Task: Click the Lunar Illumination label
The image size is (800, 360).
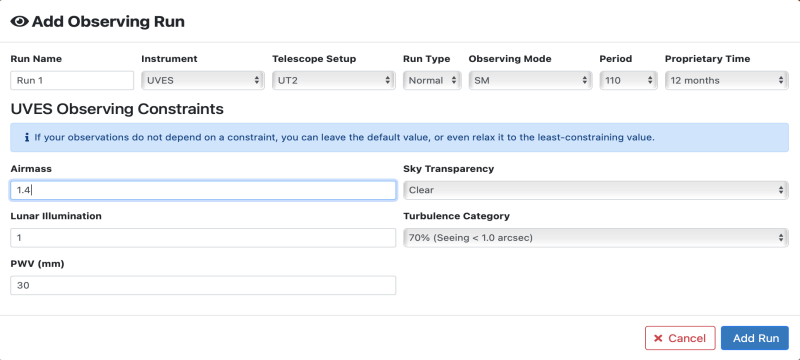Action: (x=56, y=216)
